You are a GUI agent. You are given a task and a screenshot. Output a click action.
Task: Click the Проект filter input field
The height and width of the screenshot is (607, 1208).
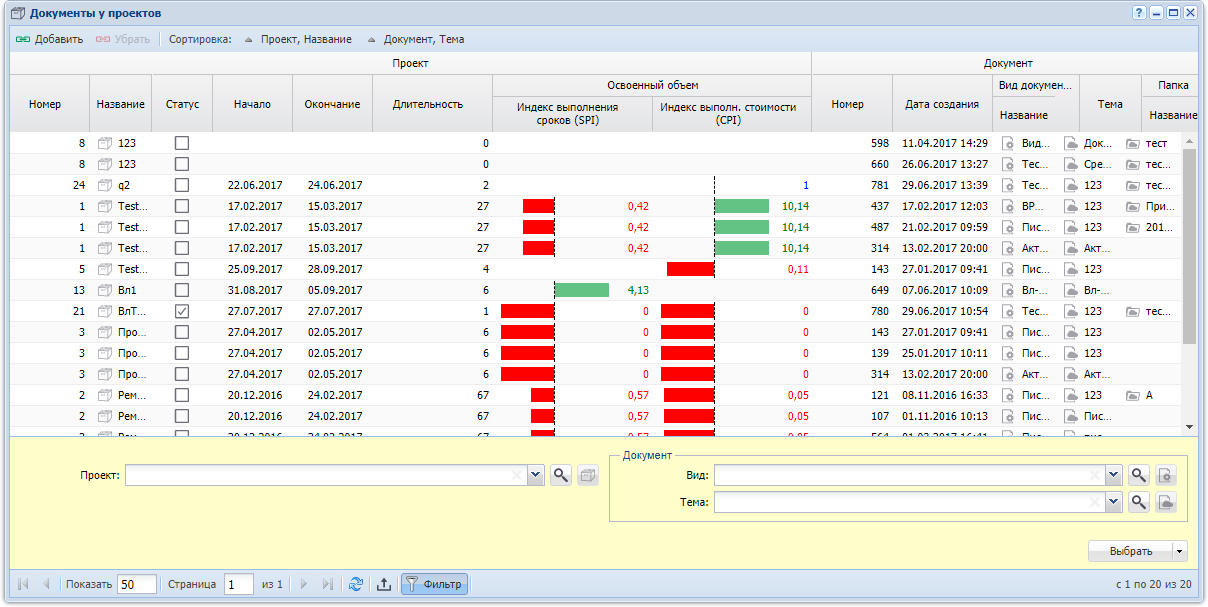325,475
